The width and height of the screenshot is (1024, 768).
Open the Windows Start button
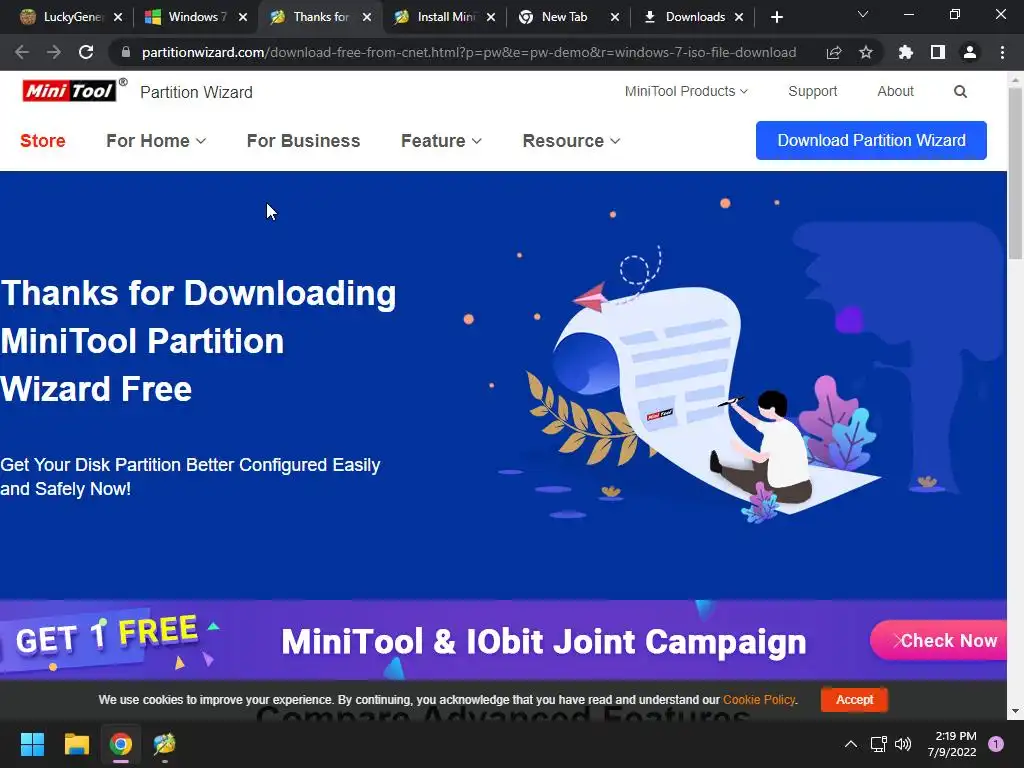point(32,744)
